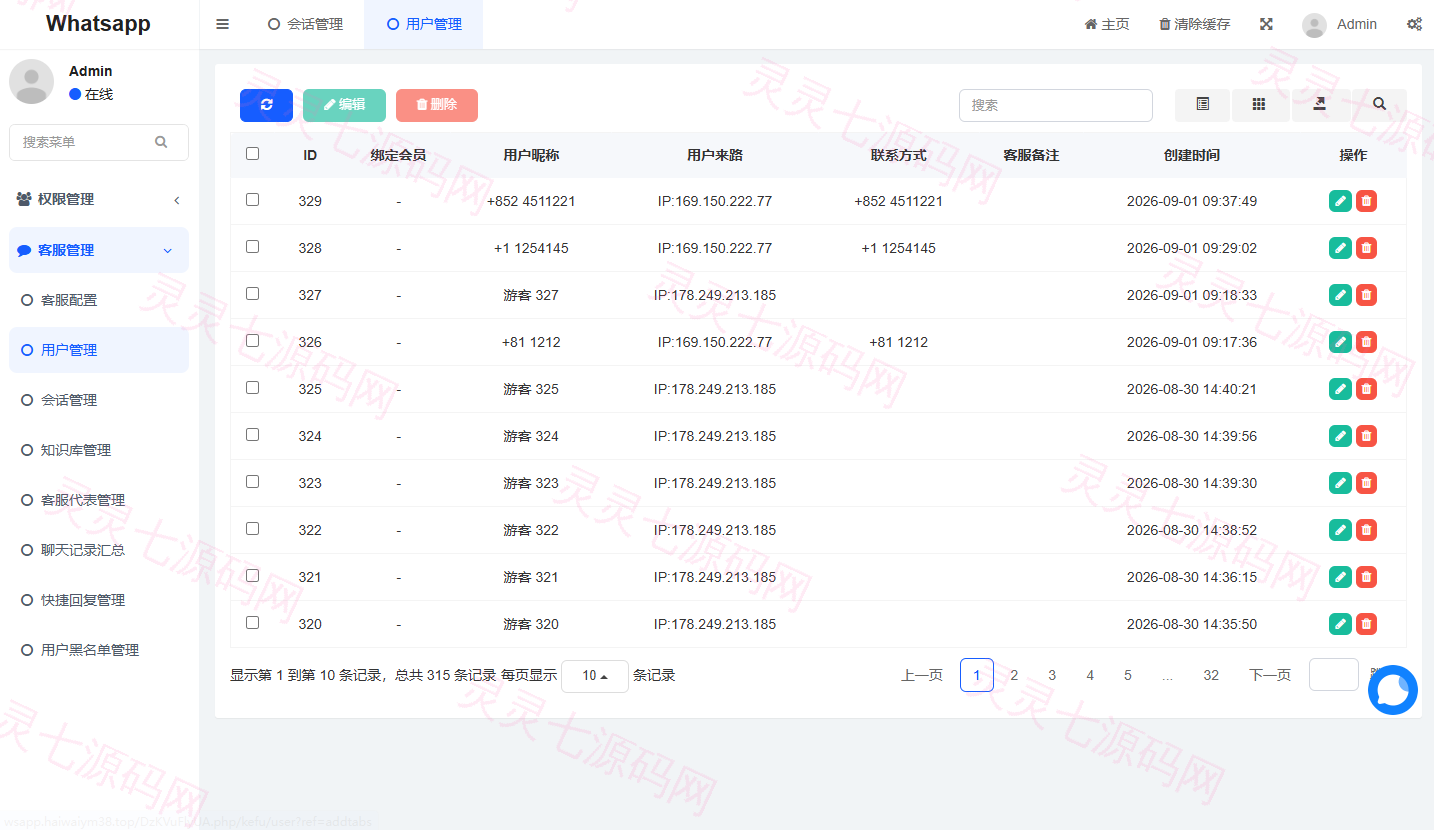Delete the row with ID 320
Image resolution: width=1434 pixels, height=830 pixels.
[x=1366, y=624]
